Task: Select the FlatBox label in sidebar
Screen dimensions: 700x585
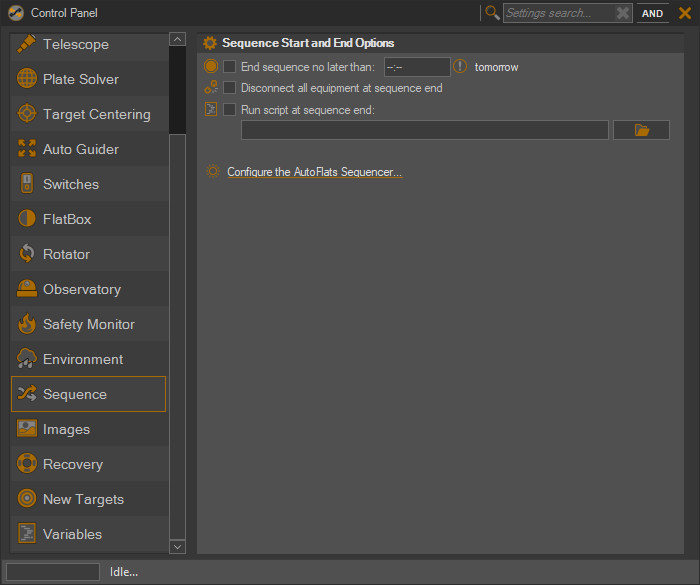Action: pos(67,219)
